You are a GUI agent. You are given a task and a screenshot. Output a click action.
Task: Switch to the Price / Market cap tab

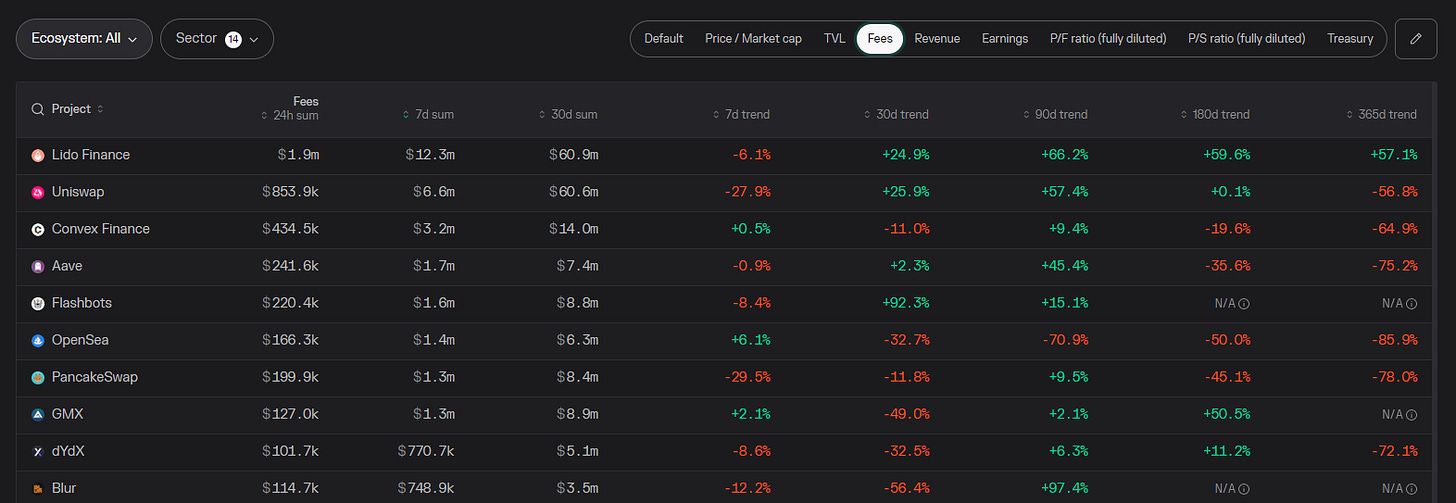(x=753, y=39)
